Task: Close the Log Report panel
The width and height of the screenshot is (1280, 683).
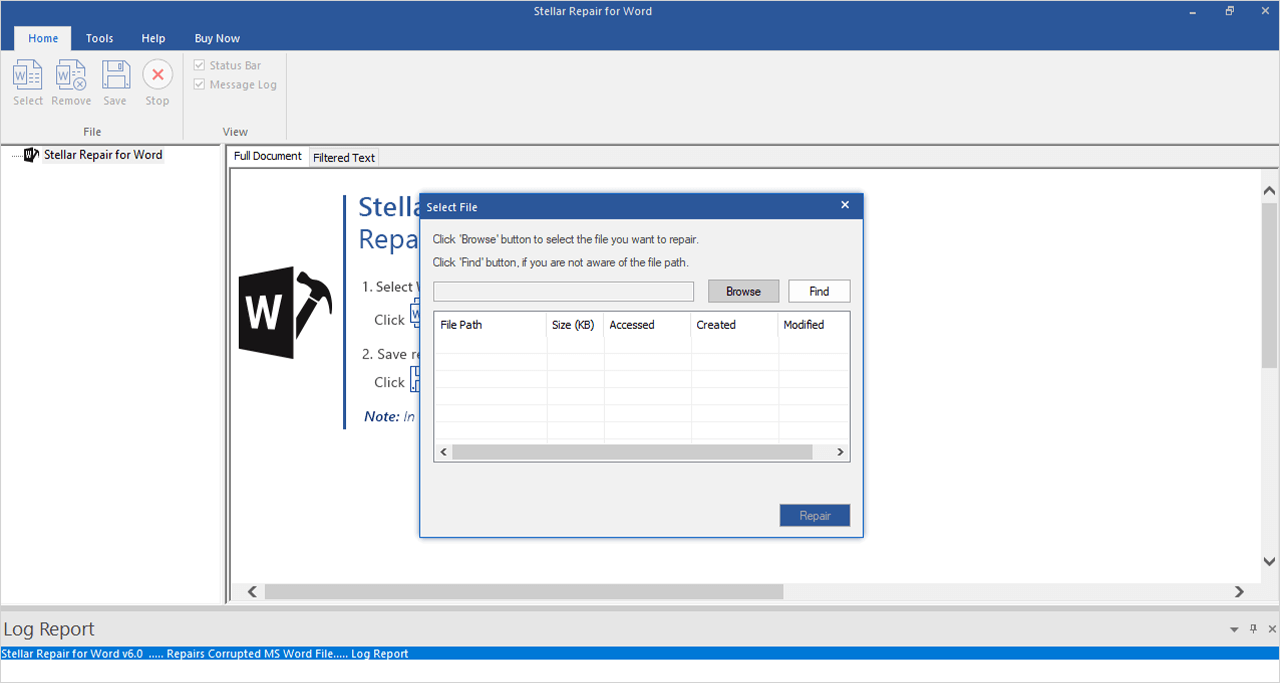Action: point(1271,628)
